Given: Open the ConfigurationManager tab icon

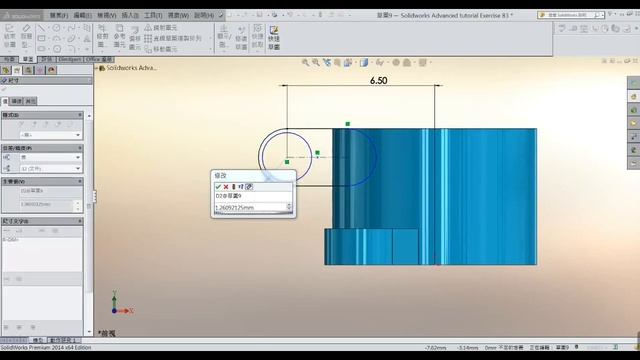Looking at the screenshot, I should pos(28,70).
